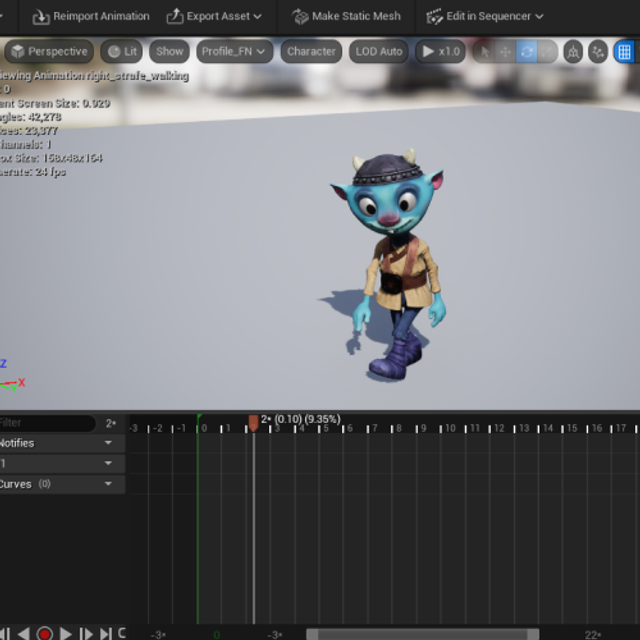Click the Export Asset share icon

175,16
